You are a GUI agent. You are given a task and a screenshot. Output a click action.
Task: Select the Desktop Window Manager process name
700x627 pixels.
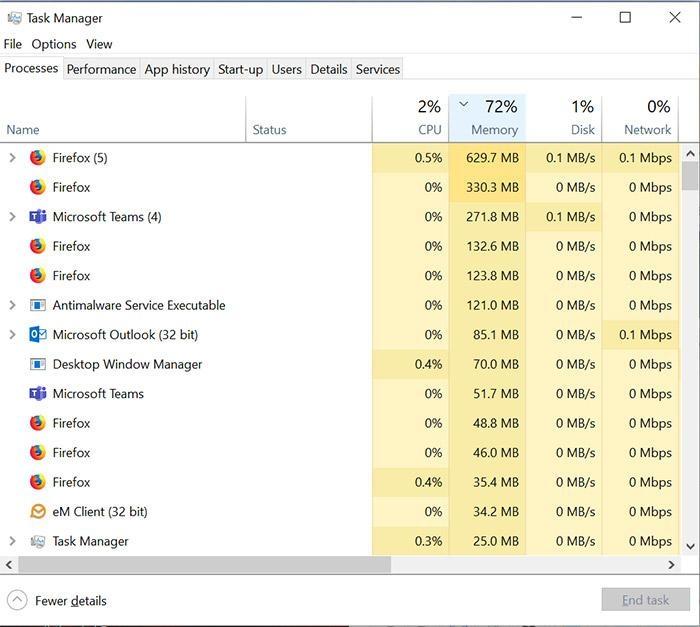(127, 364)
